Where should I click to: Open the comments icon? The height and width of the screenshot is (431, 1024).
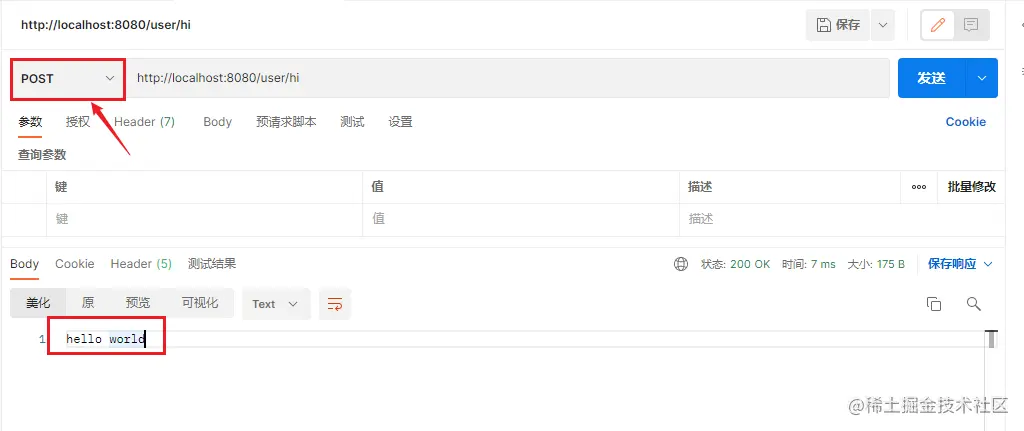971,25
